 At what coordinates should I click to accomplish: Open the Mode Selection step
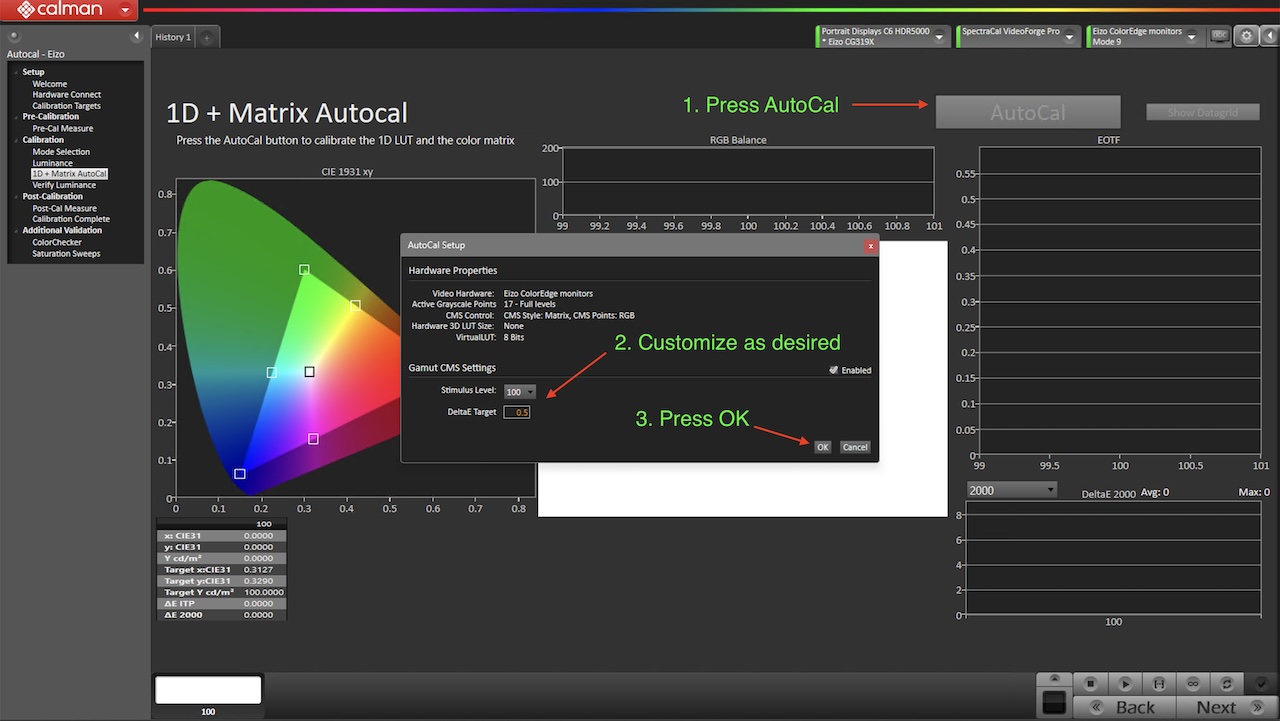pos(61,152)
